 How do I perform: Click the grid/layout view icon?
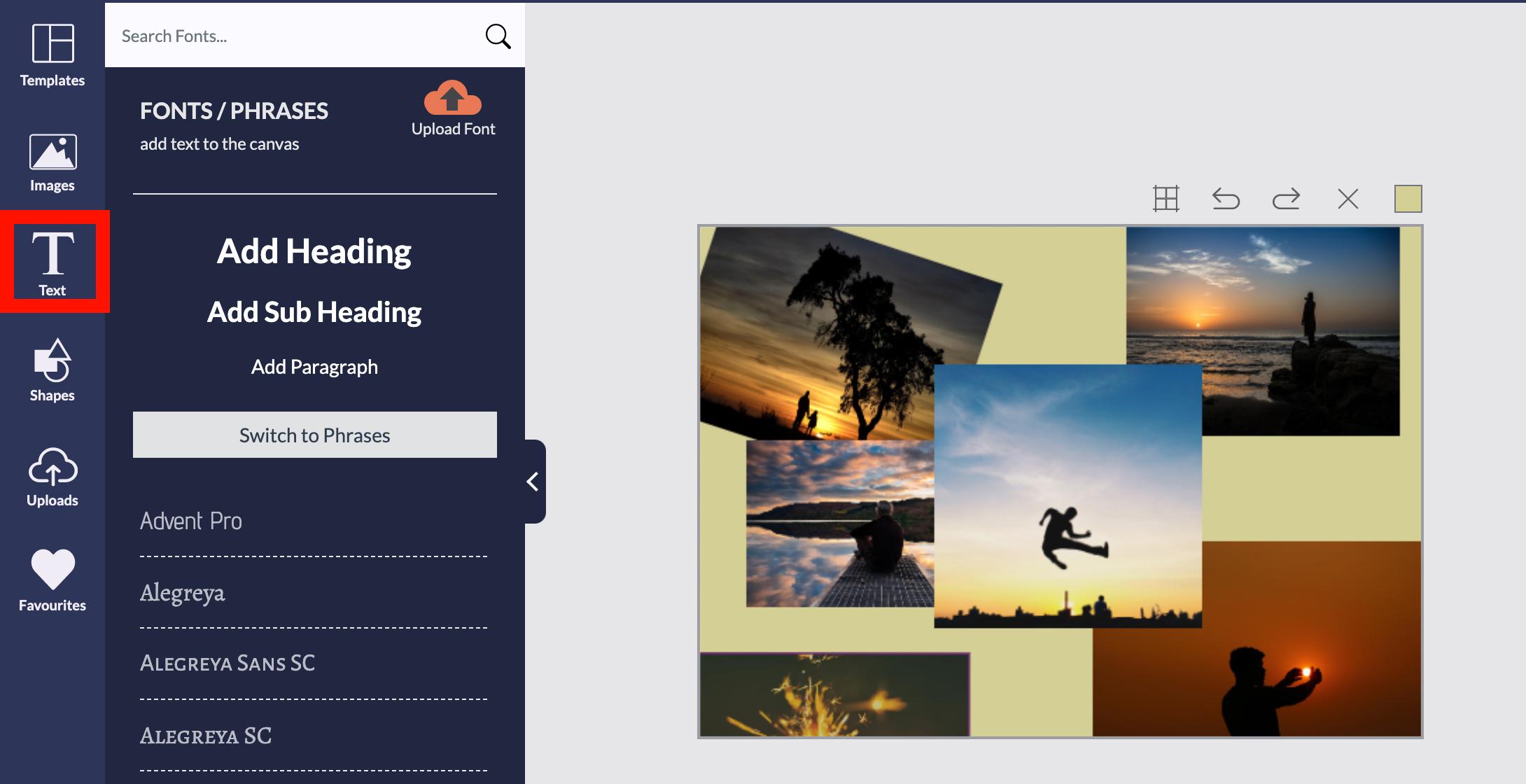click(1166, 197)
